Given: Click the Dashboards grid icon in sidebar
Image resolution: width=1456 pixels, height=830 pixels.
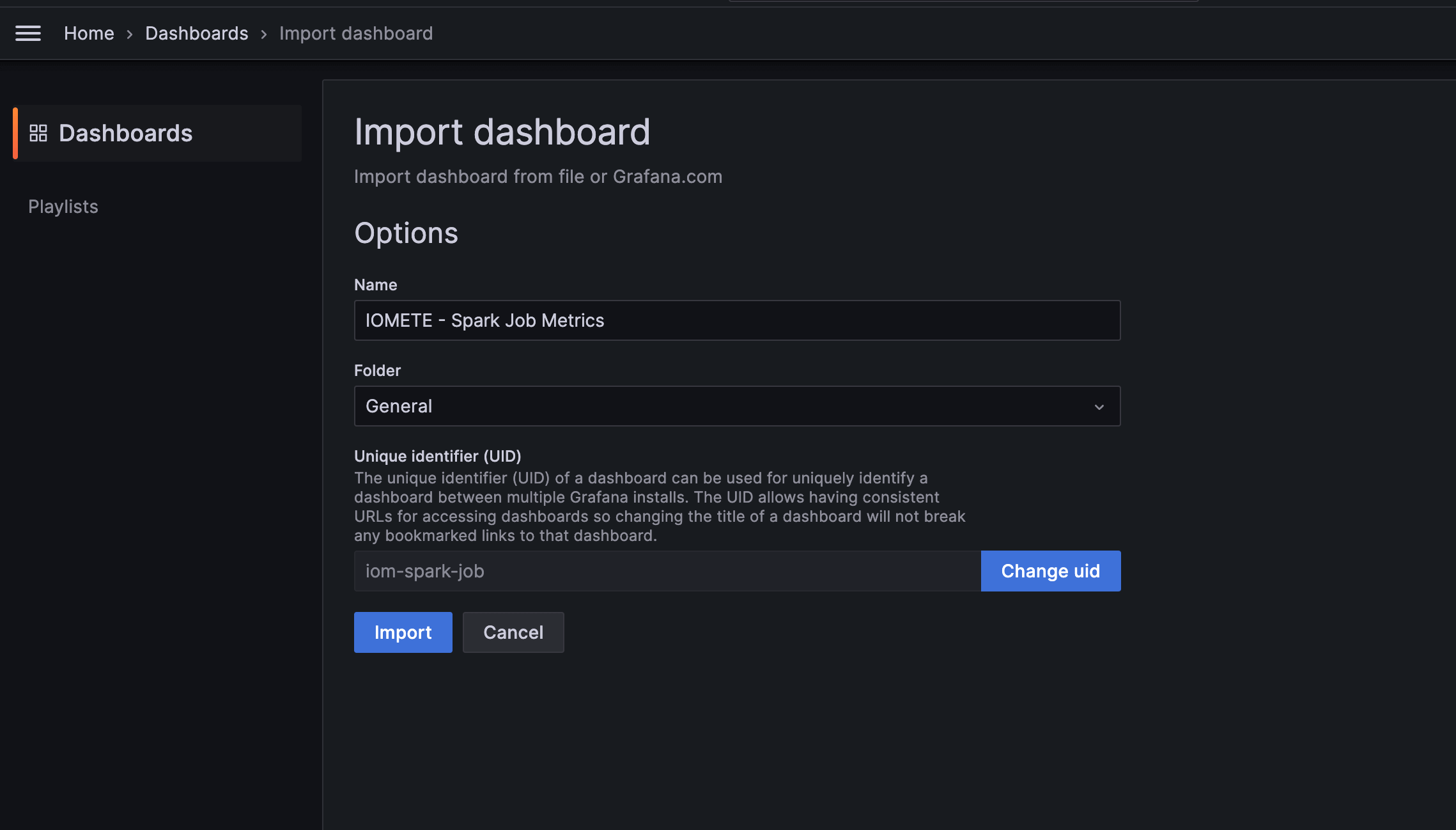Looking at the screenshot, I should click(38, 133).
